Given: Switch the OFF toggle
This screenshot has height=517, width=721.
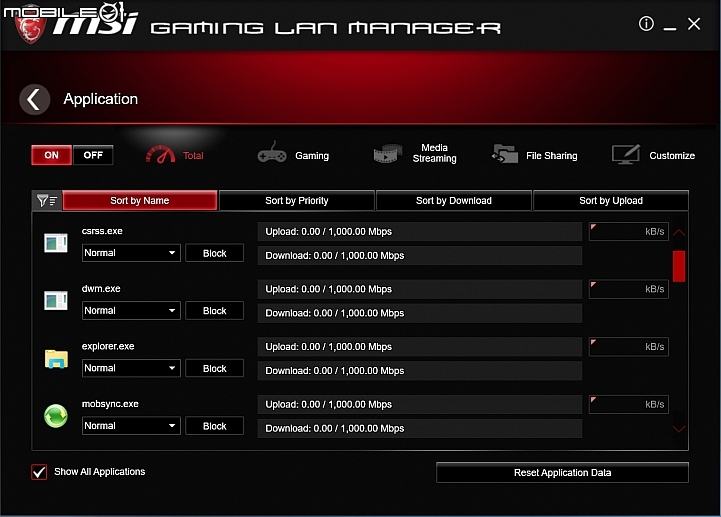Looking at the screenshot, I should tap(93, 155).
